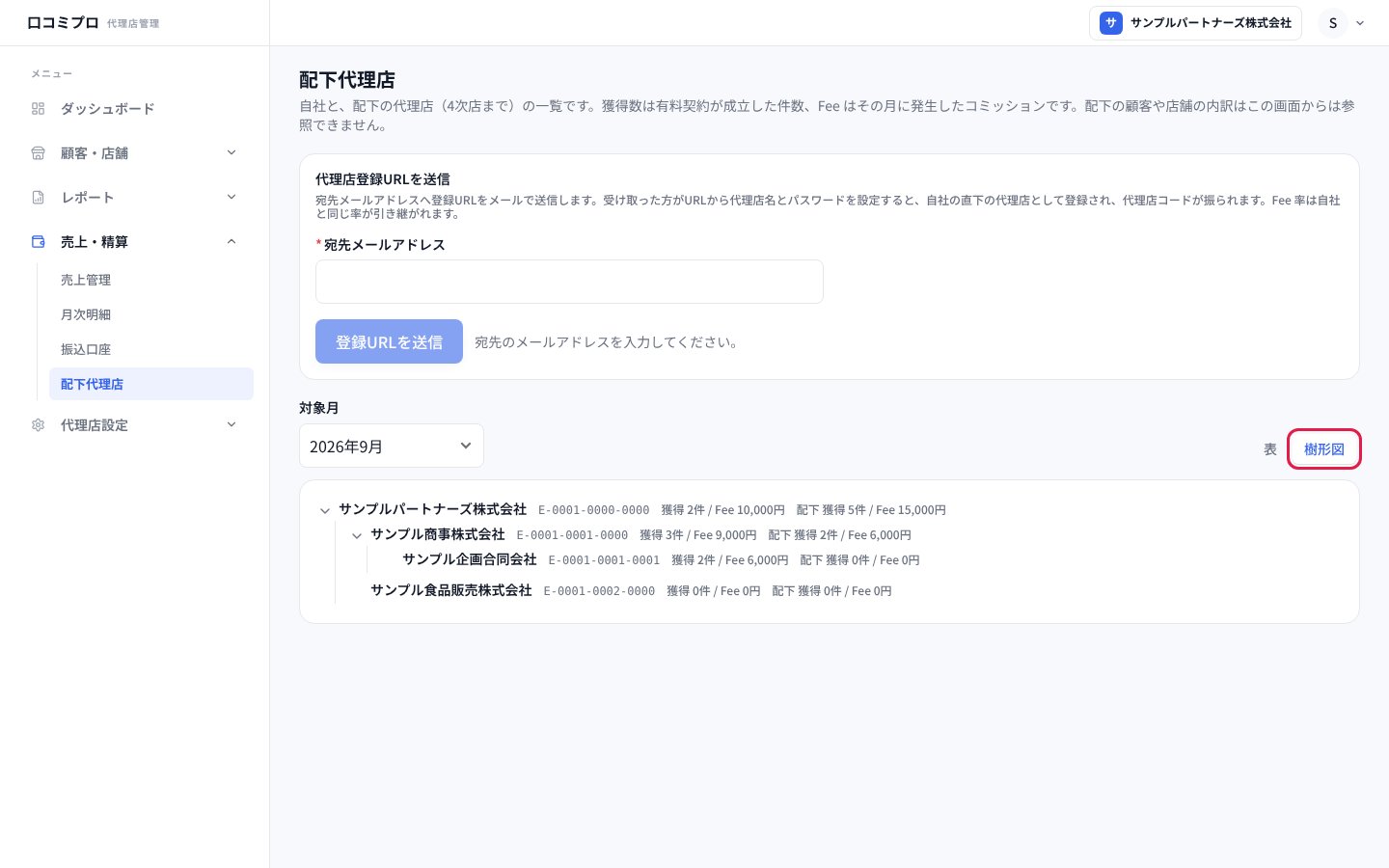The width and height of the screenshot is (1389, 868).
Task: Click the code E-0001-0001-0001
Action: (x=604, y=560)
